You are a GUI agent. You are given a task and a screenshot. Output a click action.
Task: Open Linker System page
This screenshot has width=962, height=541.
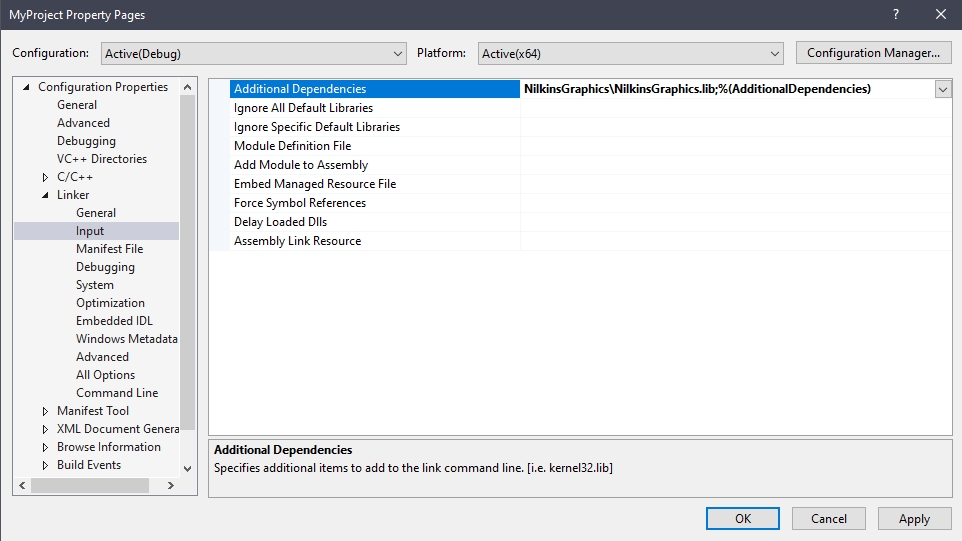(x=95, y=285)
